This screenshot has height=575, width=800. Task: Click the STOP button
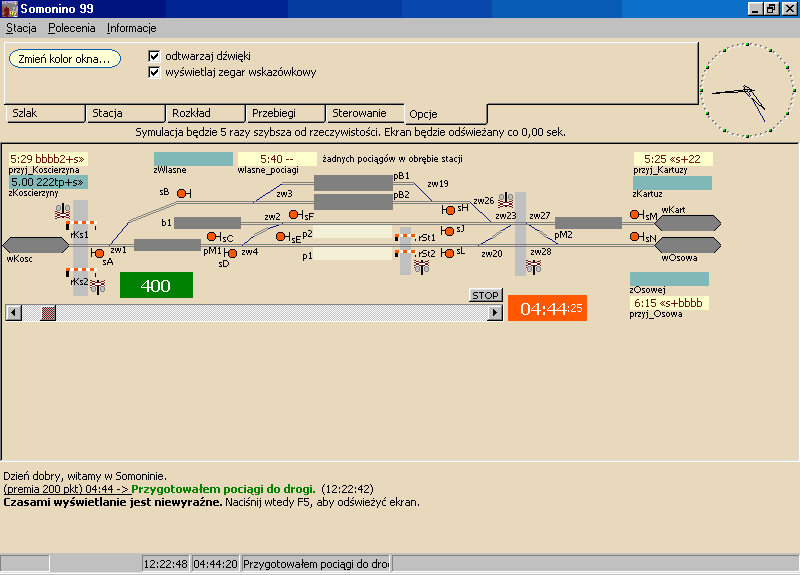[485, 295]
